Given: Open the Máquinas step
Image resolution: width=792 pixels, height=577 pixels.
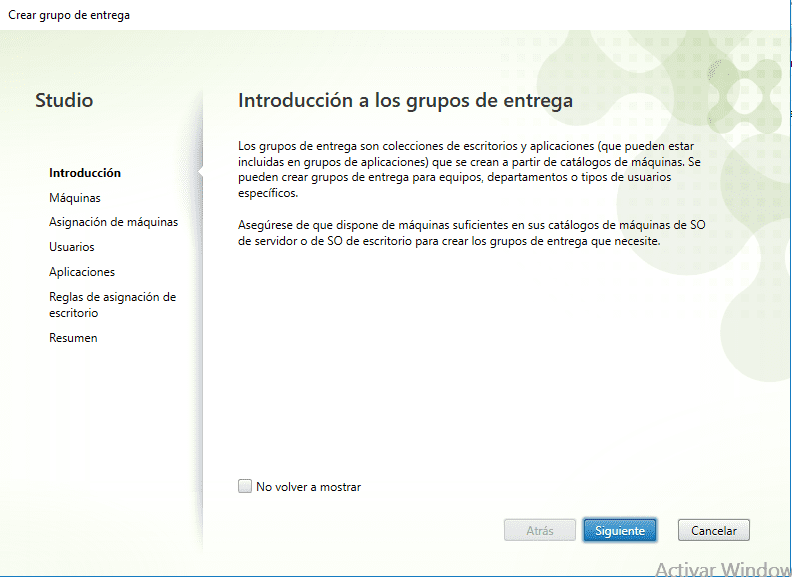Looking at the screenshot, I should [x=75, y=198].
